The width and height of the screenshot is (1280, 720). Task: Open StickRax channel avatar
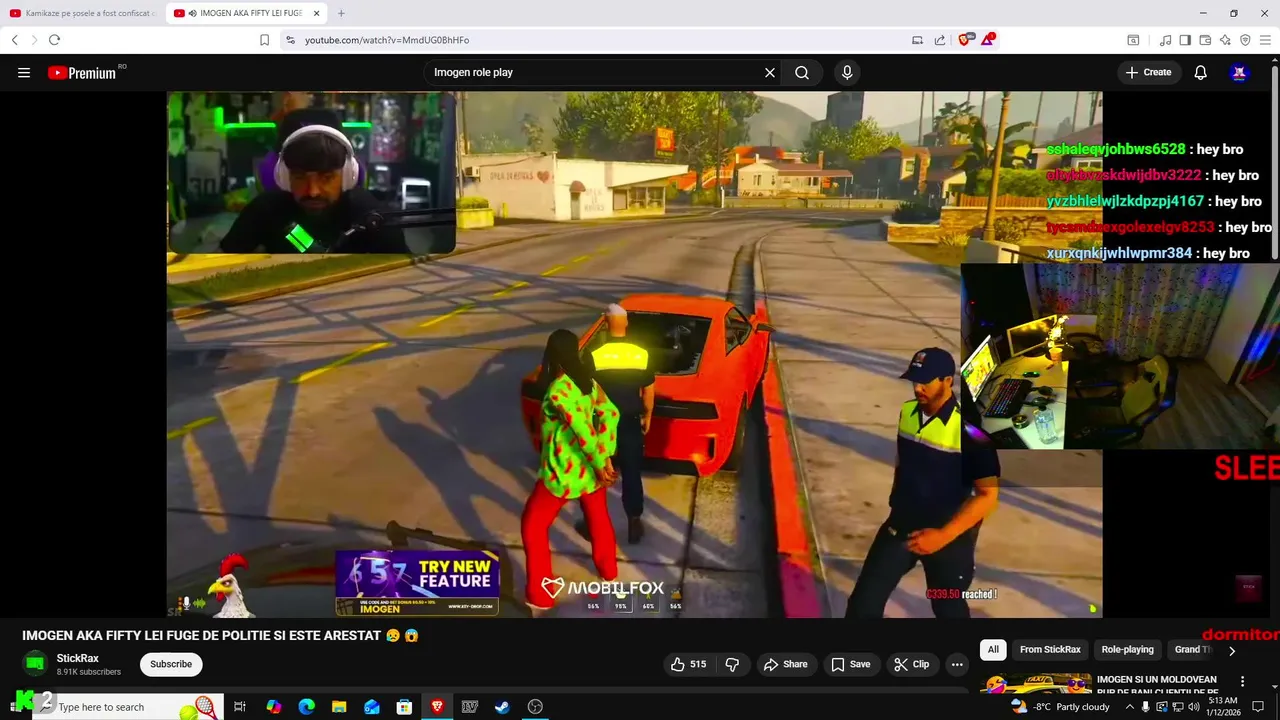coord(35,664)
